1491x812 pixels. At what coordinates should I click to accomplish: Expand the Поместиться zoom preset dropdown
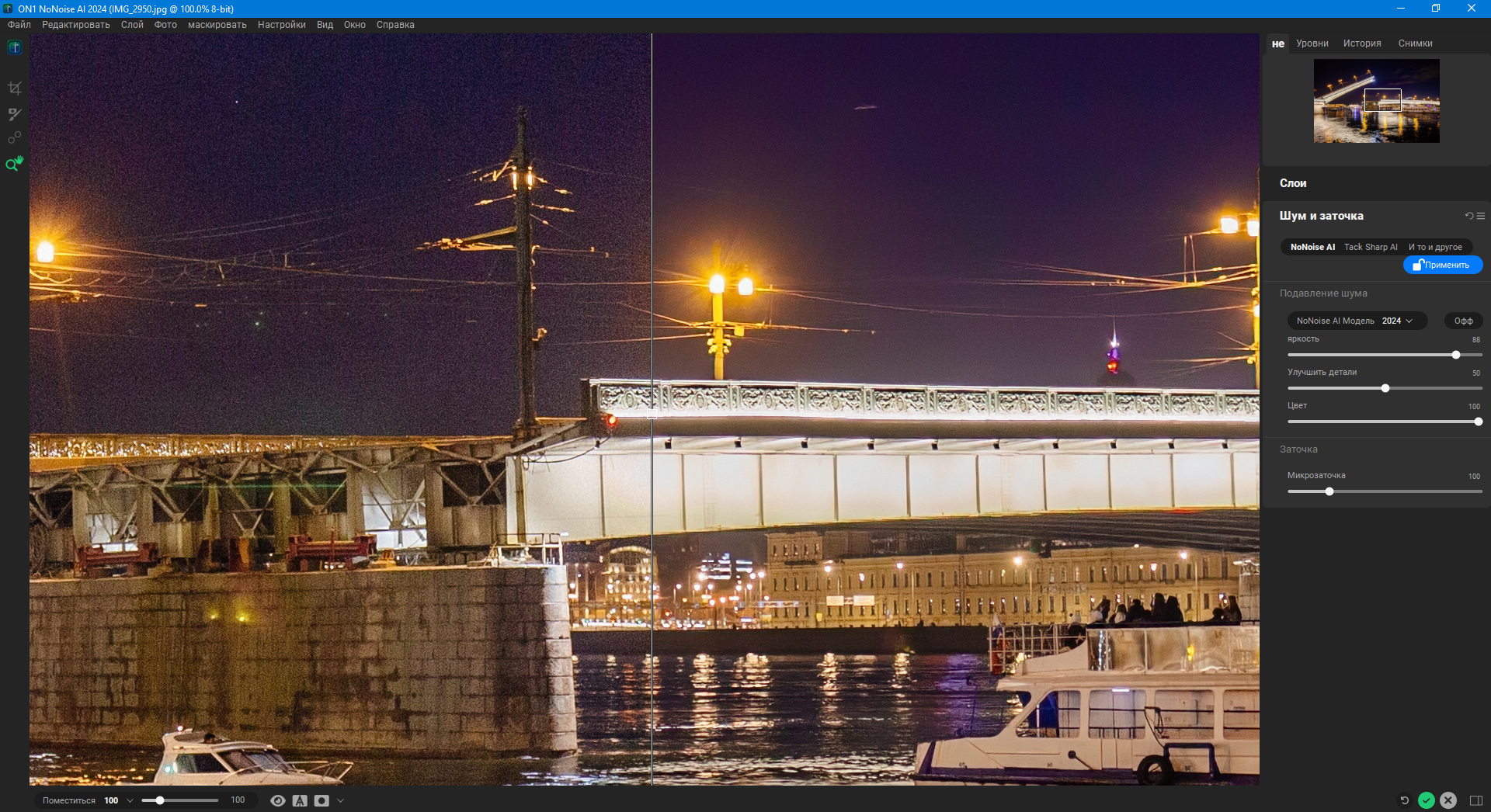(130, 800)
